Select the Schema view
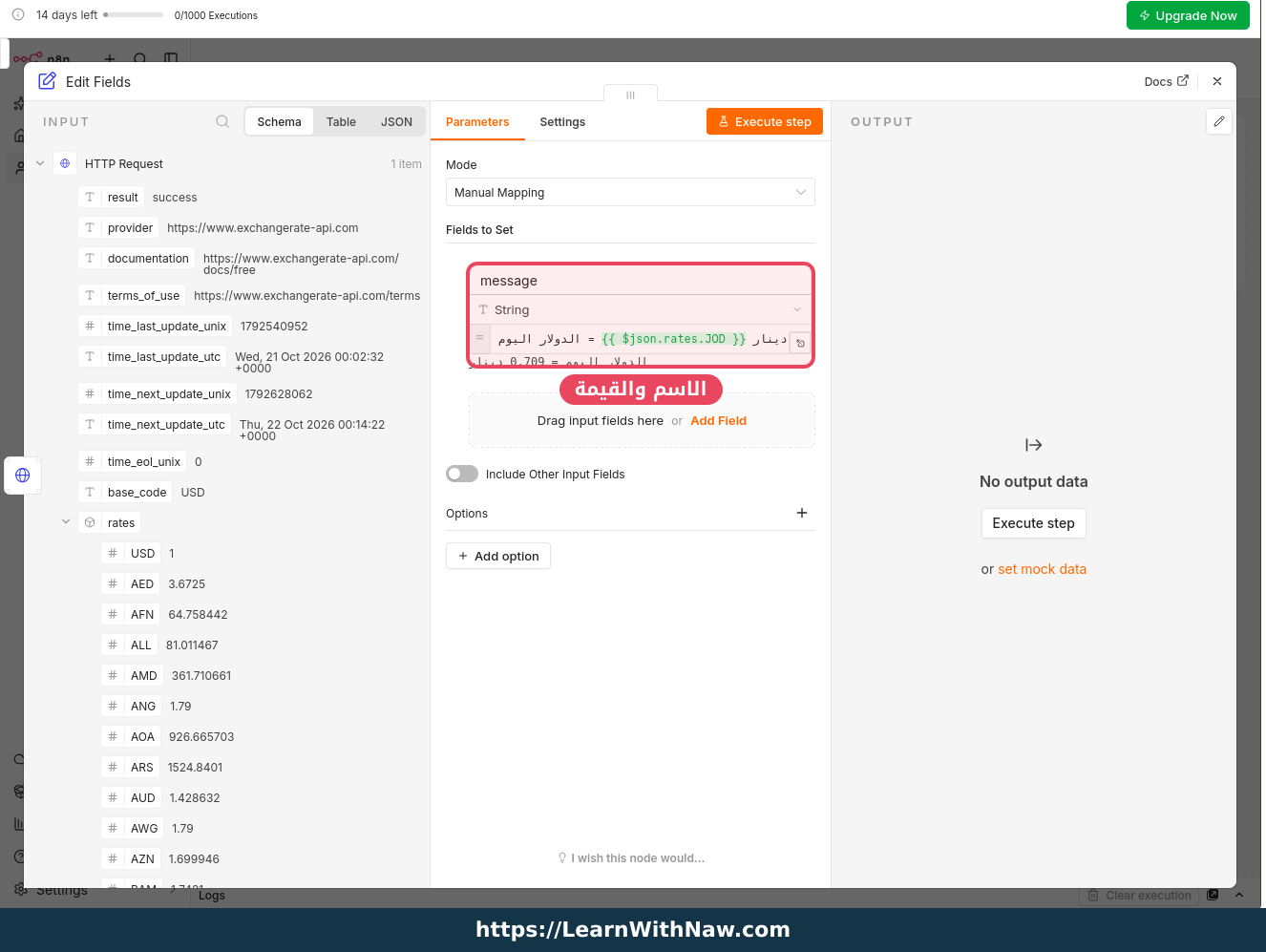 tap(279, 121)
